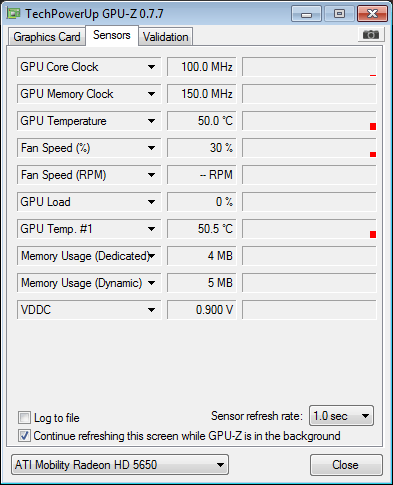
Task: Click the -- RPM fan speed value
Action: coord(202,175)
